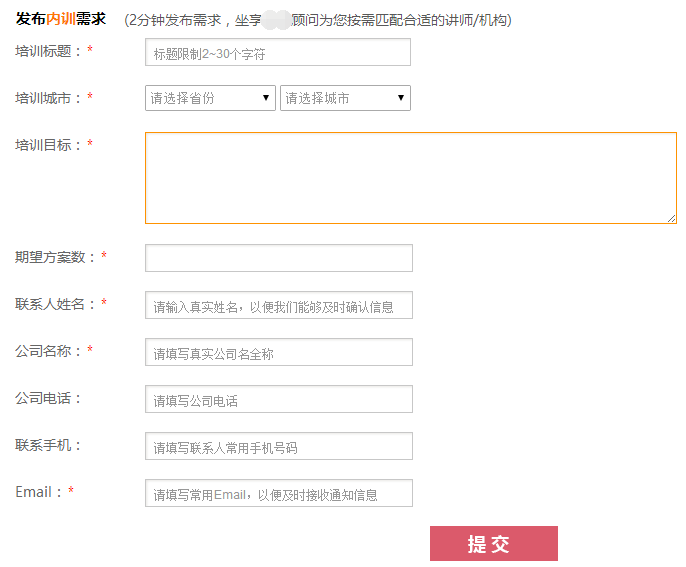Click the 培训目标 field label
The image size is (686, 567).
click(x=48, y=145)
